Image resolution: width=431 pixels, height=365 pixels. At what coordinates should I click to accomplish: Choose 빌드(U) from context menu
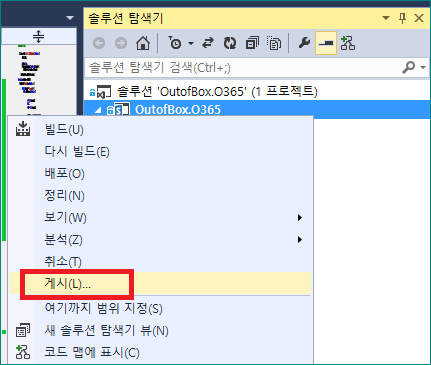(x=160, y=129)
